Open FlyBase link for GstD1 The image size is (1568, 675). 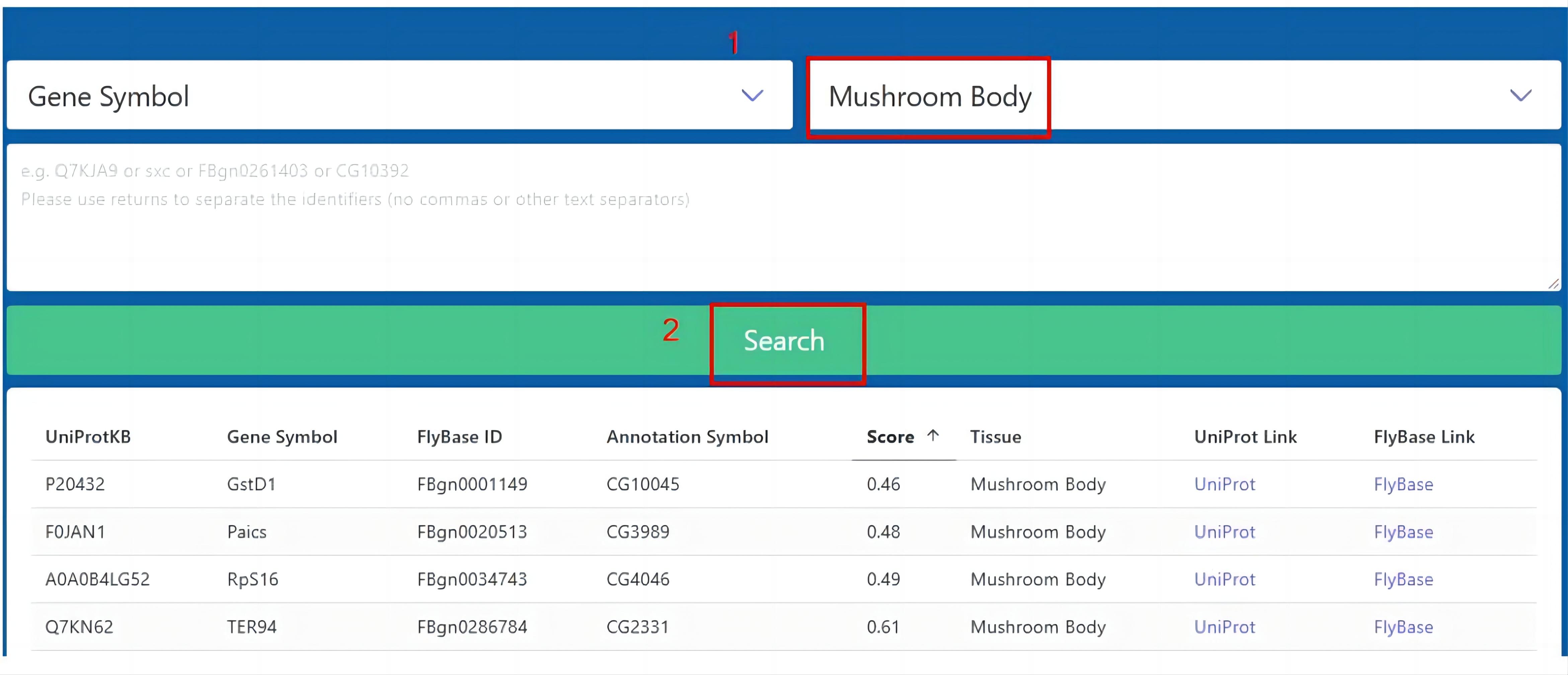pyautogui.click(x=1403, y=484)
